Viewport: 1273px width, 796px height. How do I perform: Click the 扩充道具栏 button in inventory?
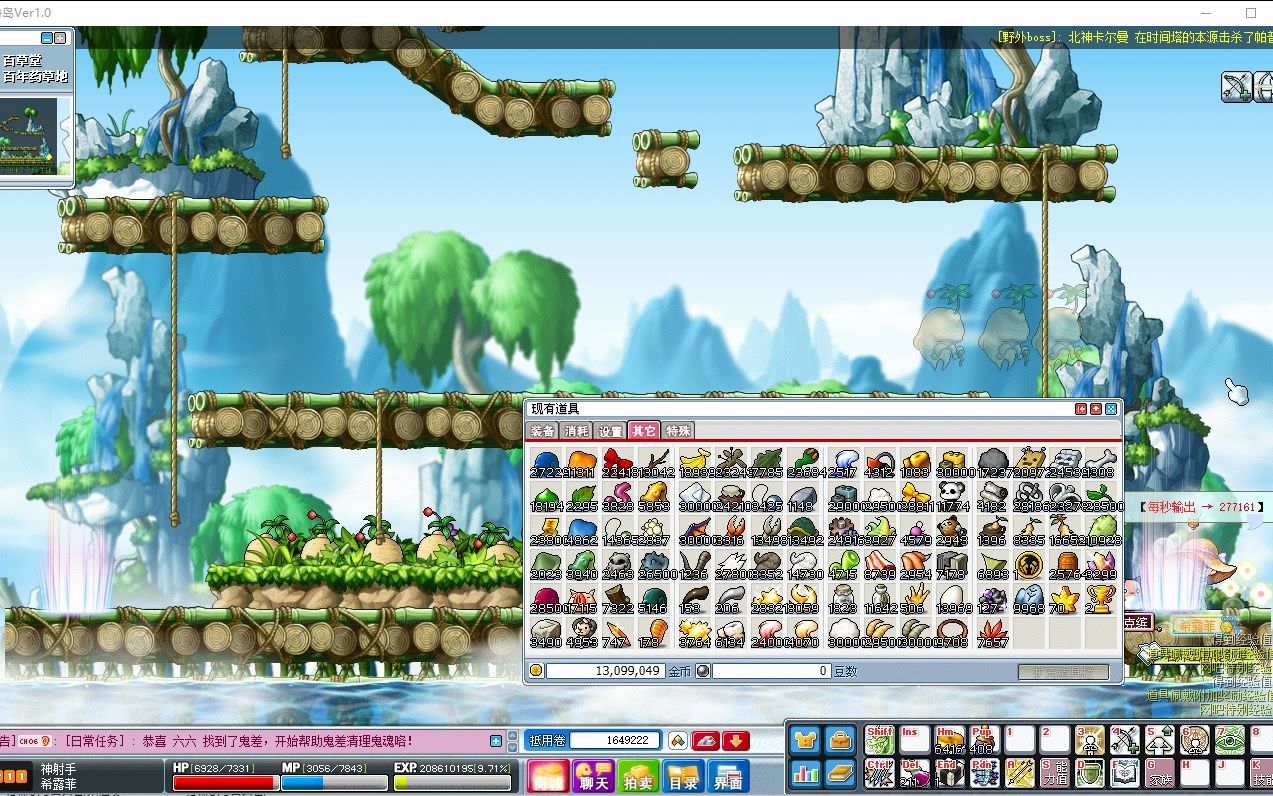coord(1063,672)
